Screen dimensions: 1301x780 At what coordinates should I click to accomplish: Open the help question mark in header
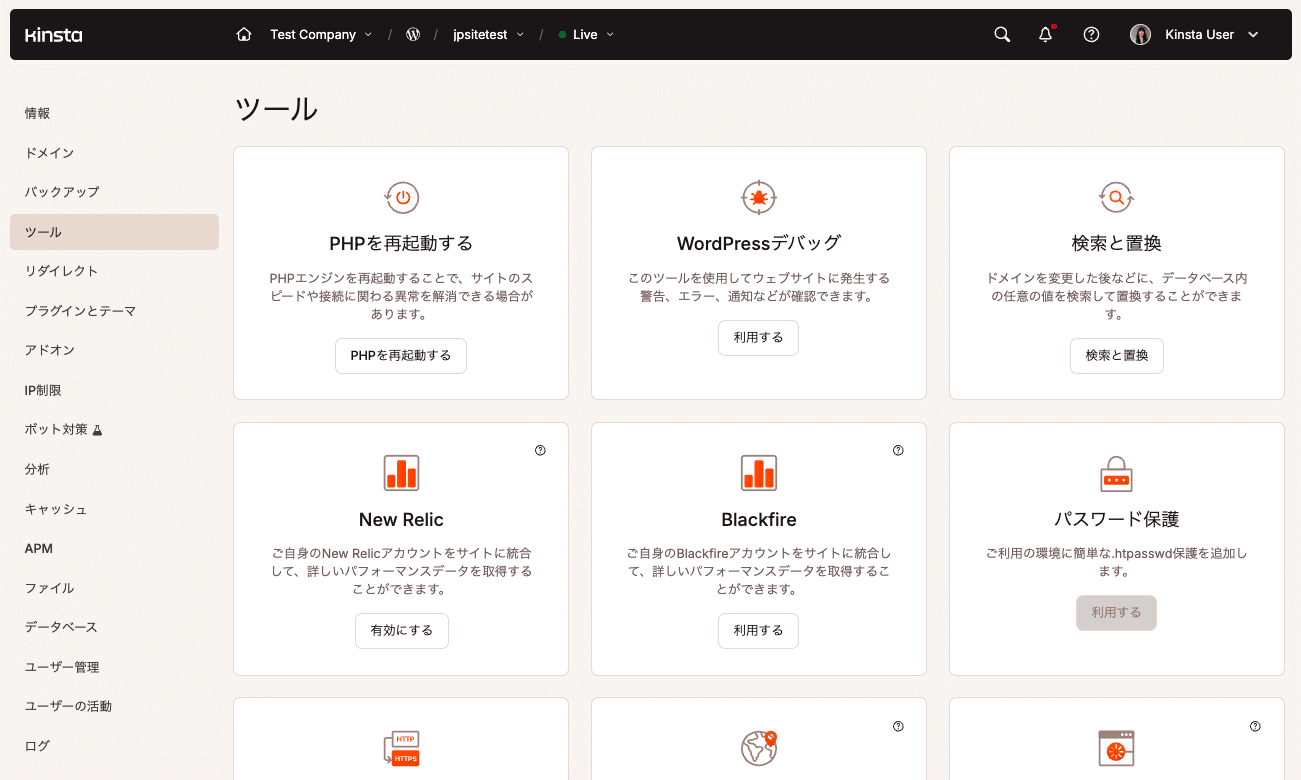pos(1092,35)
